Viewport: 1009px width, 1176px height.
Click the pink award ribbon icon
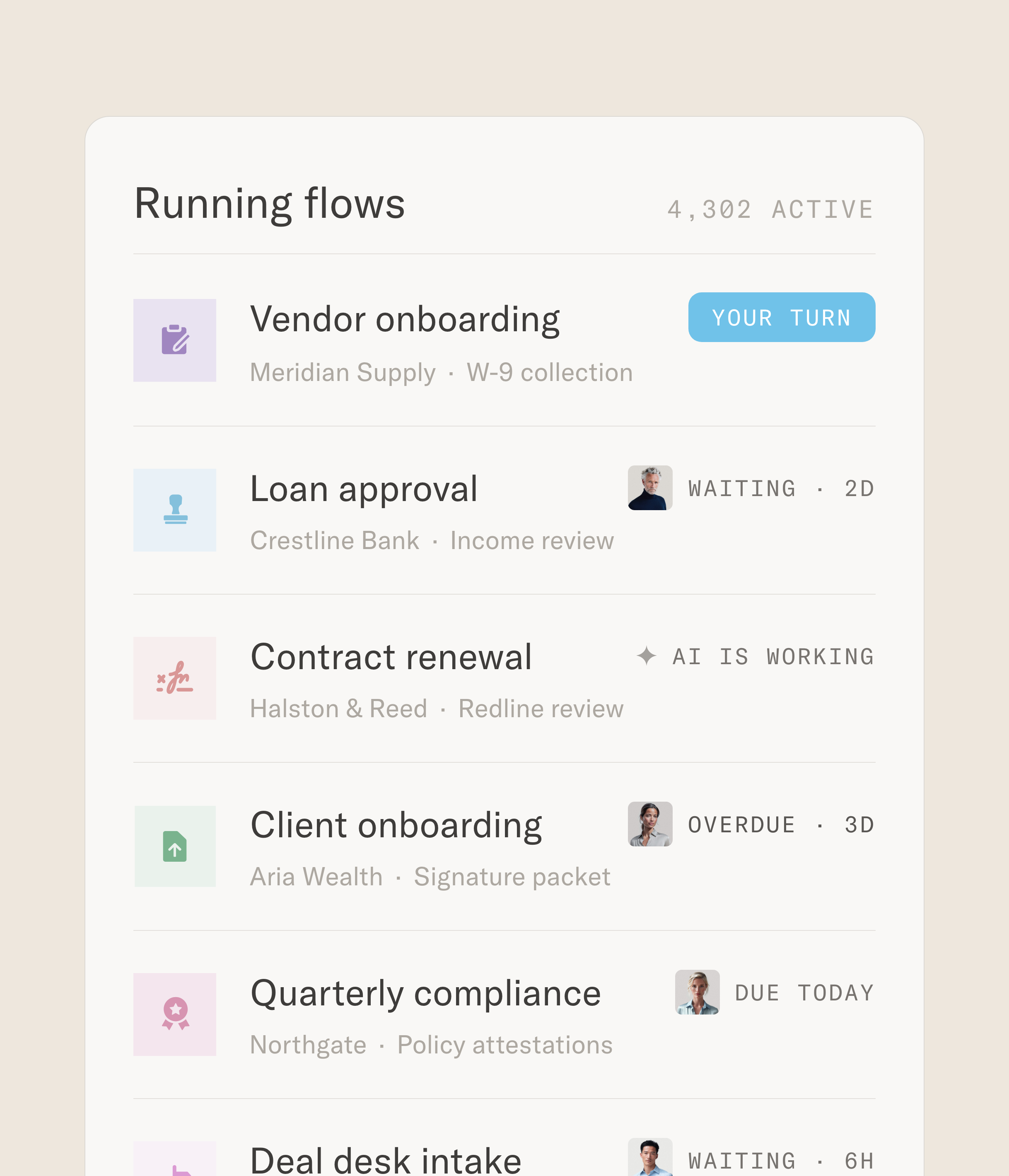[175, 1014]
